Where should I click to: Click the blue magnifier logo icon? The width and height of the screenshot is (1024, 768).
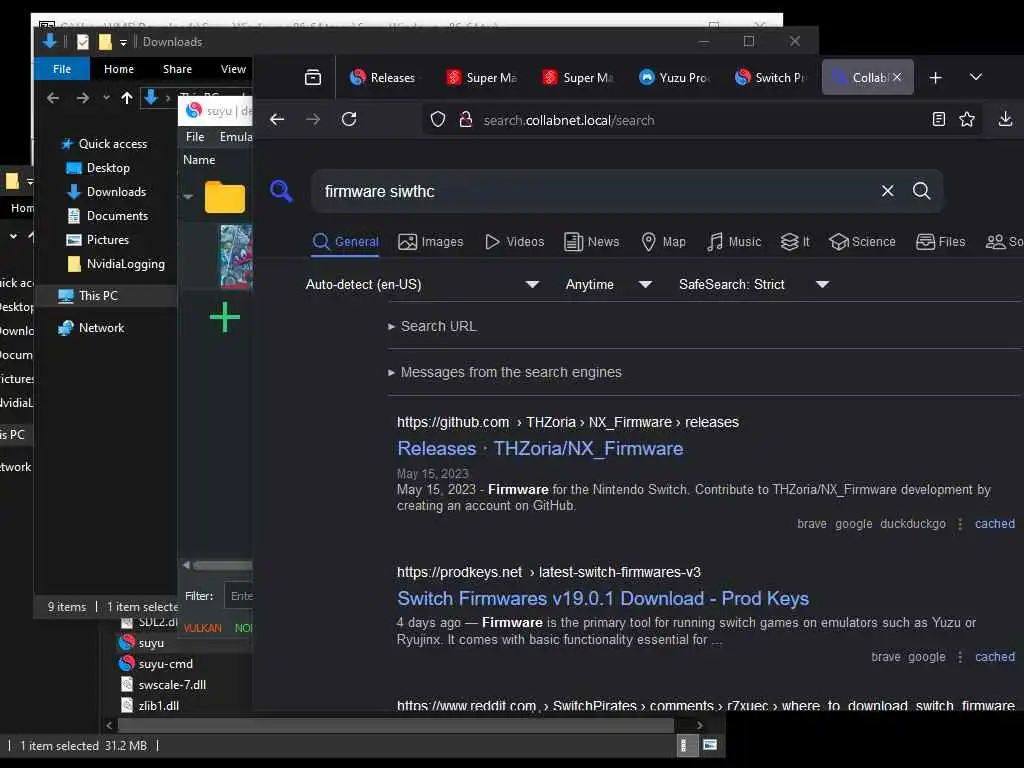[281, 191]
